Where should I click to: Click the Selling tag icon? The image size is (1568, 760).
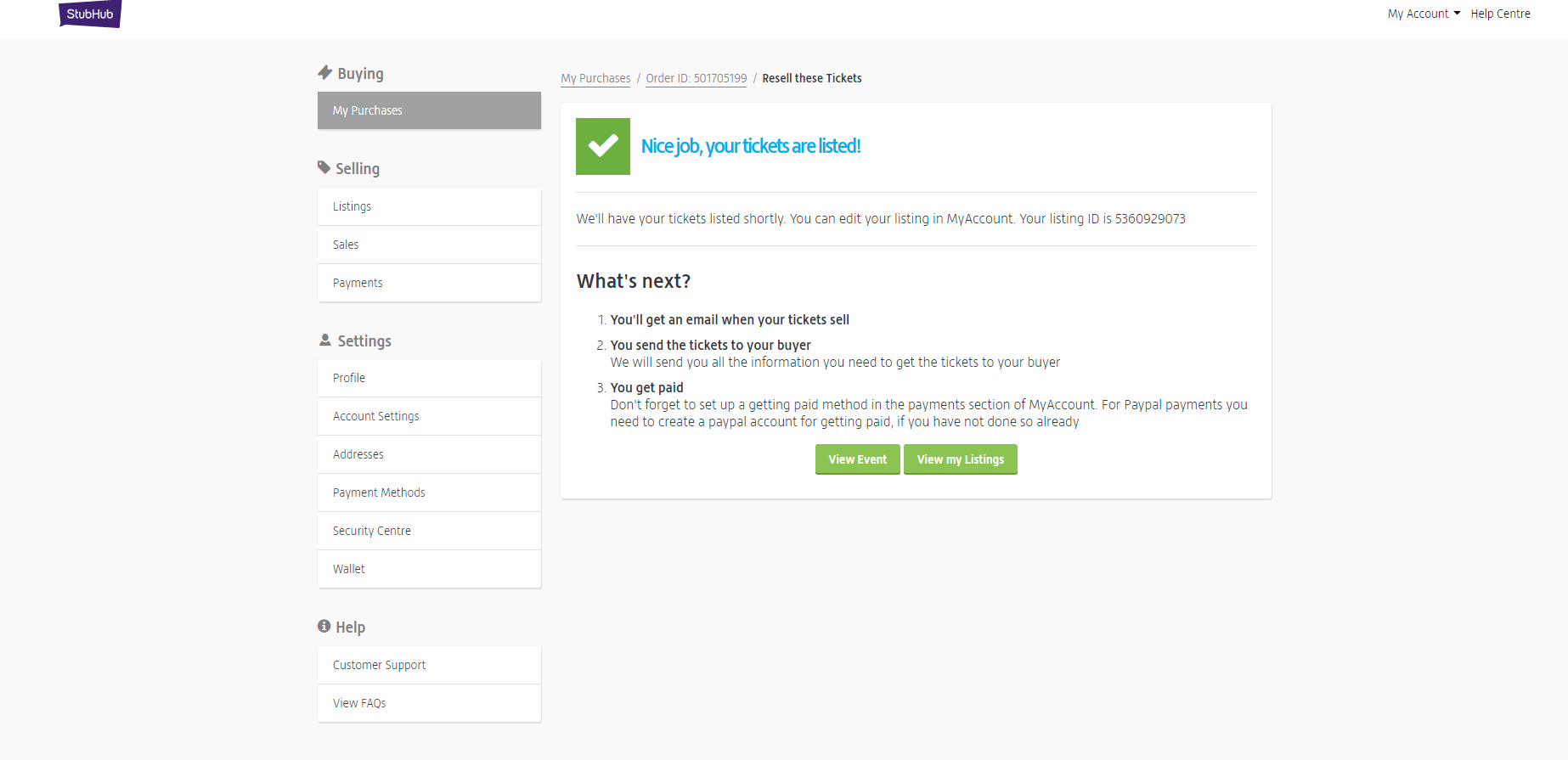(x=324, y=167)
